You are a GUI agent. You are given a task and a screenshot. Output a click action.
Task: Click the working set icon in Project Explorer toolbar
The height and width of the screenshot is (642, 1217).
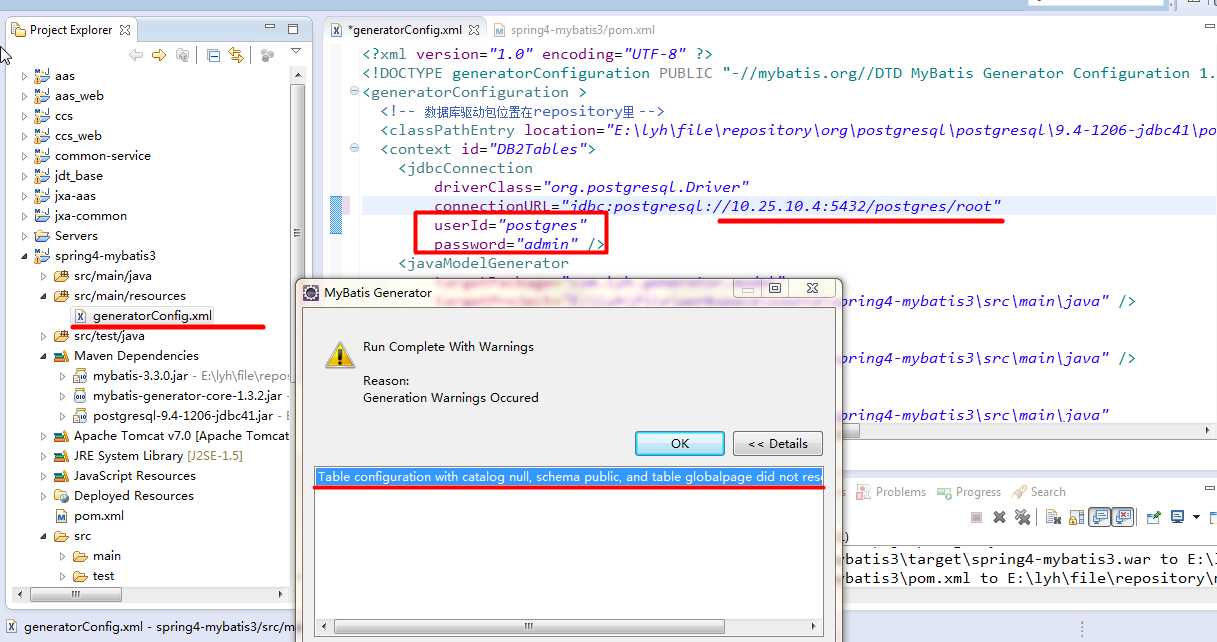pyautogui.click(x=267, y=55)
